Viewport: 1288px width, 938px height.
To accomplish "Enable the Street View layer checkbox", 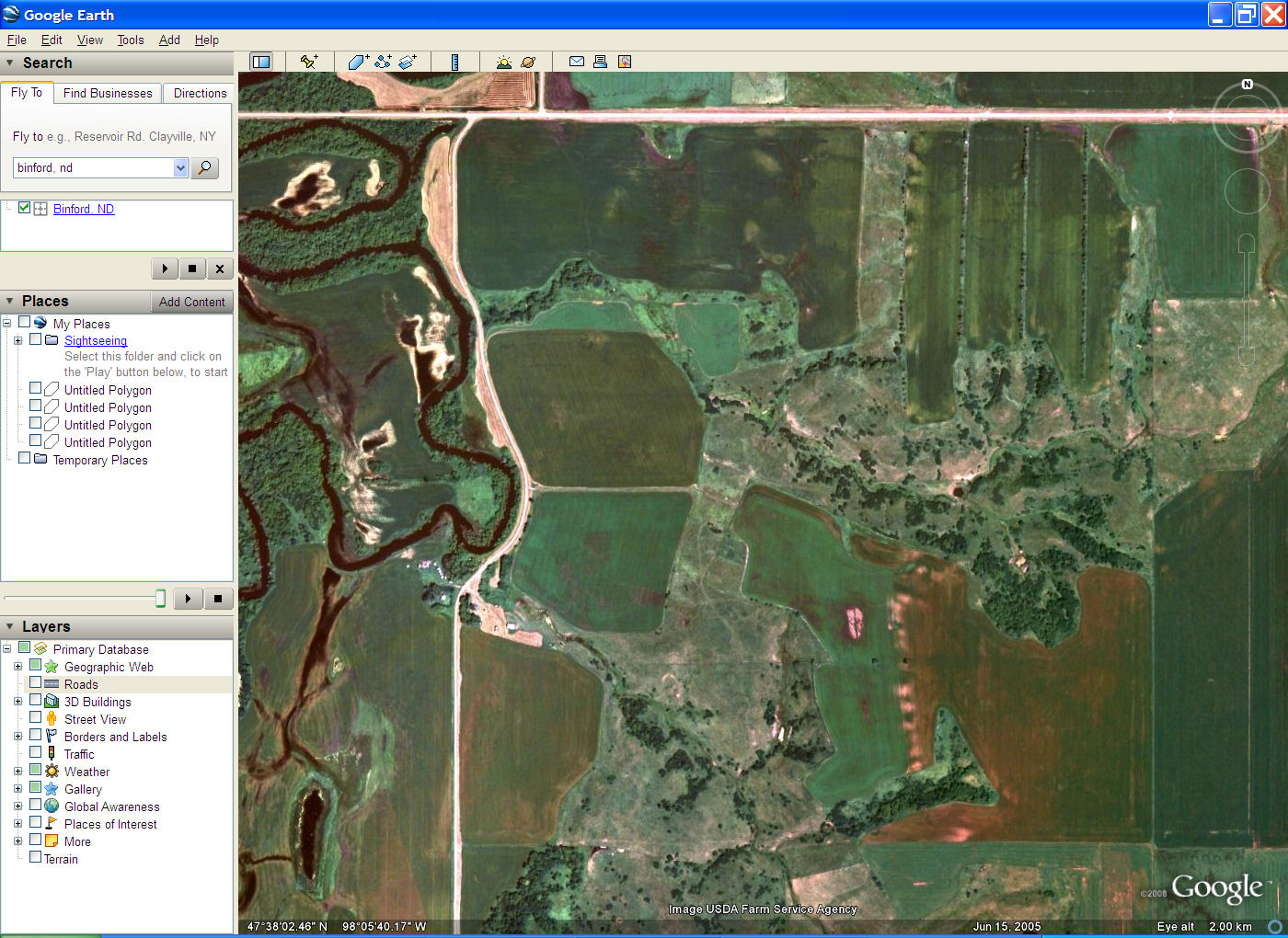I will [35, 718].
